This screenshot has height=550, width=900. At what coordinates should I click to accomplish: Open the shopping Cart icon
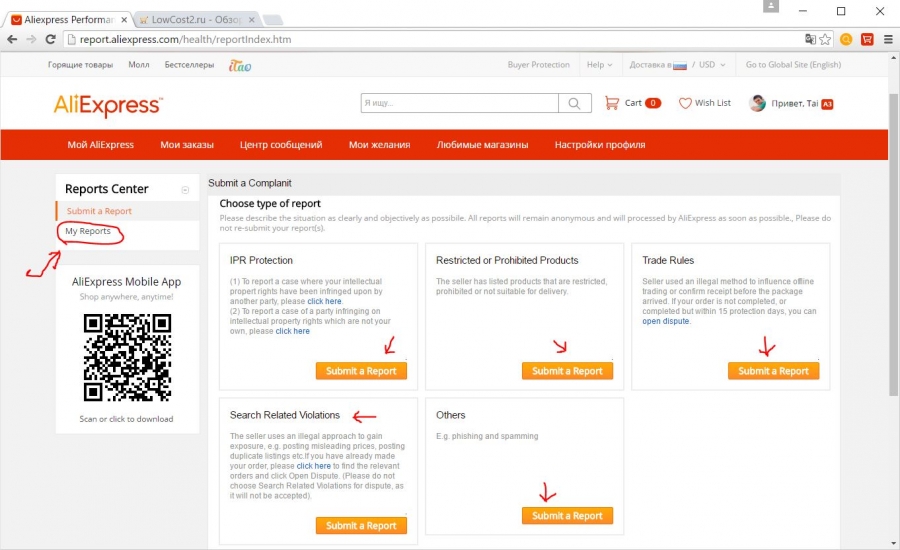coord(612,103)
